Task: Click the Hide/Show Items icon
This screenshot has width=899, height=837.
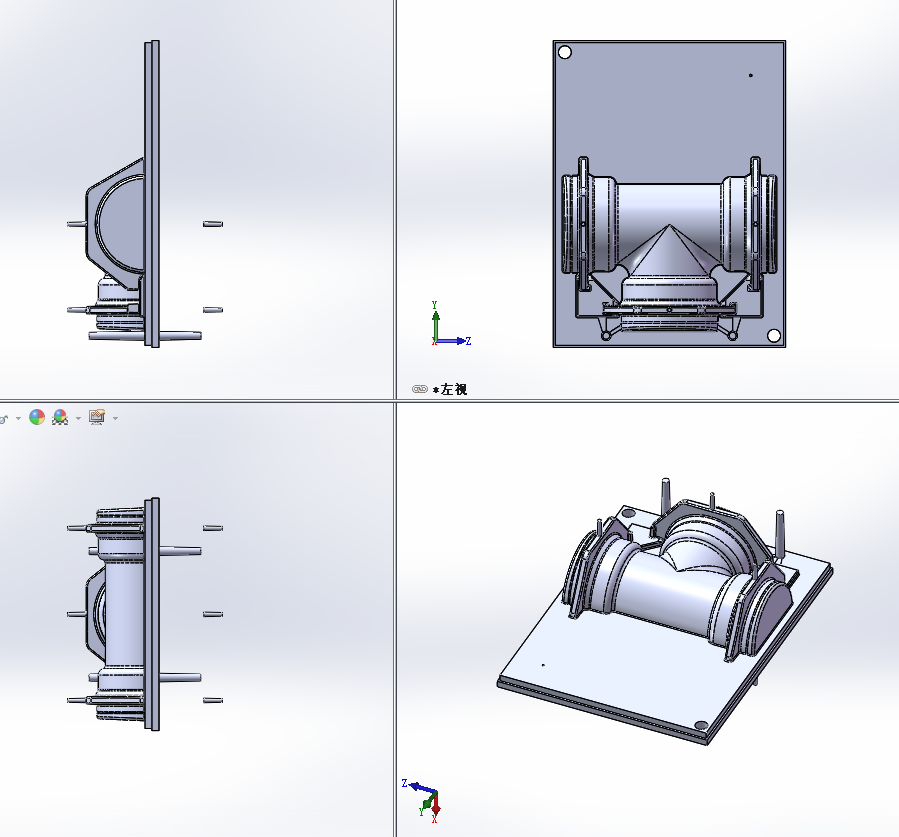Action: pyautogui.click(x=3, y=417)
